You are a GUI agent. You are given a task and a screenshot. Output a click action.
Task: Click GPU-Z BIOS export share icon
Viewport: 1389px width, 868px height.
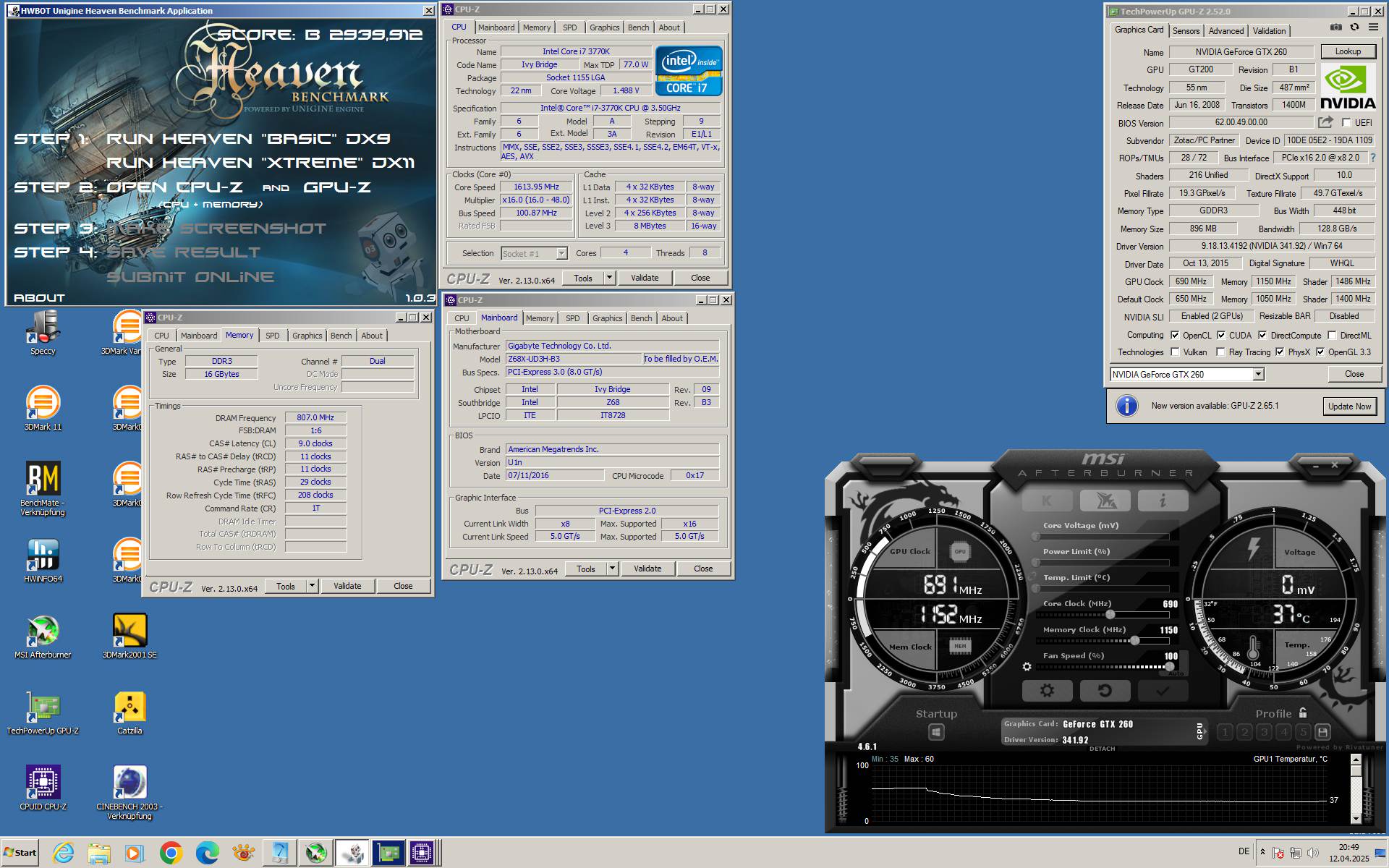point(1325,122)
